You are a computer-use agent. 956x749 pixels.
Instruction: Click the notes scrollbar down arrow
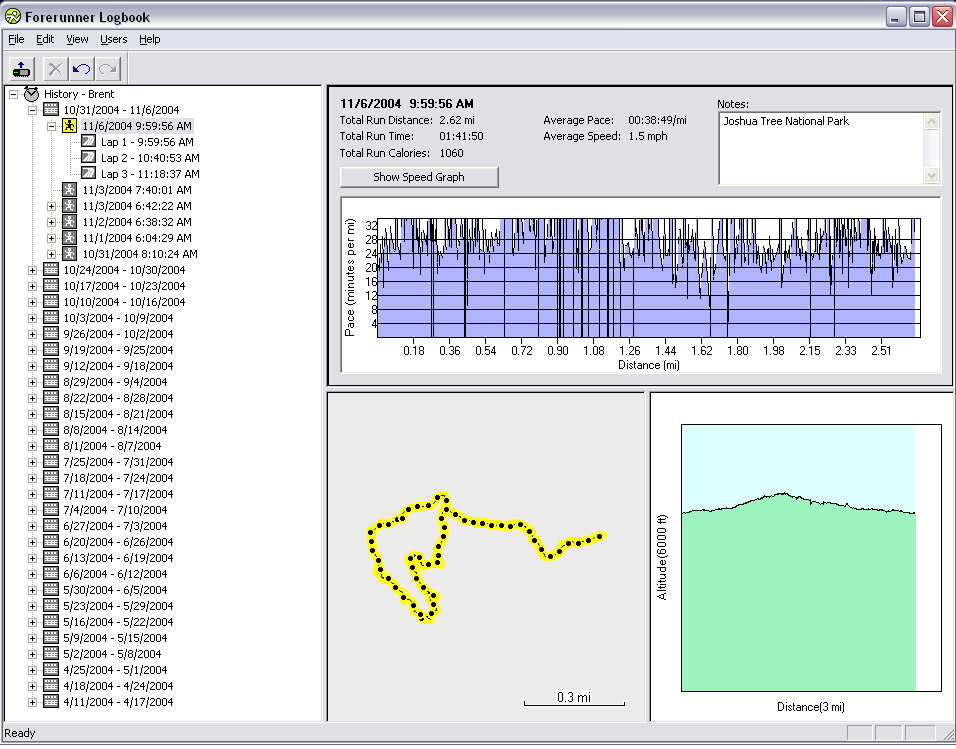[x=932, y=176]
